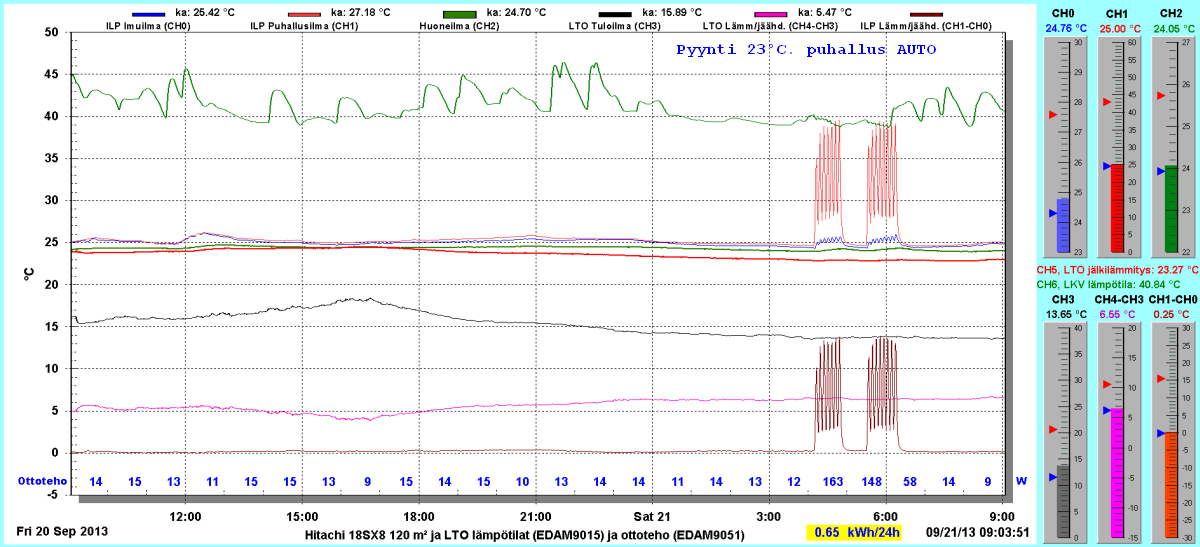
Task: Click the red max marker on CH4-CH3 gauge
Action: tap(1106, 384)
